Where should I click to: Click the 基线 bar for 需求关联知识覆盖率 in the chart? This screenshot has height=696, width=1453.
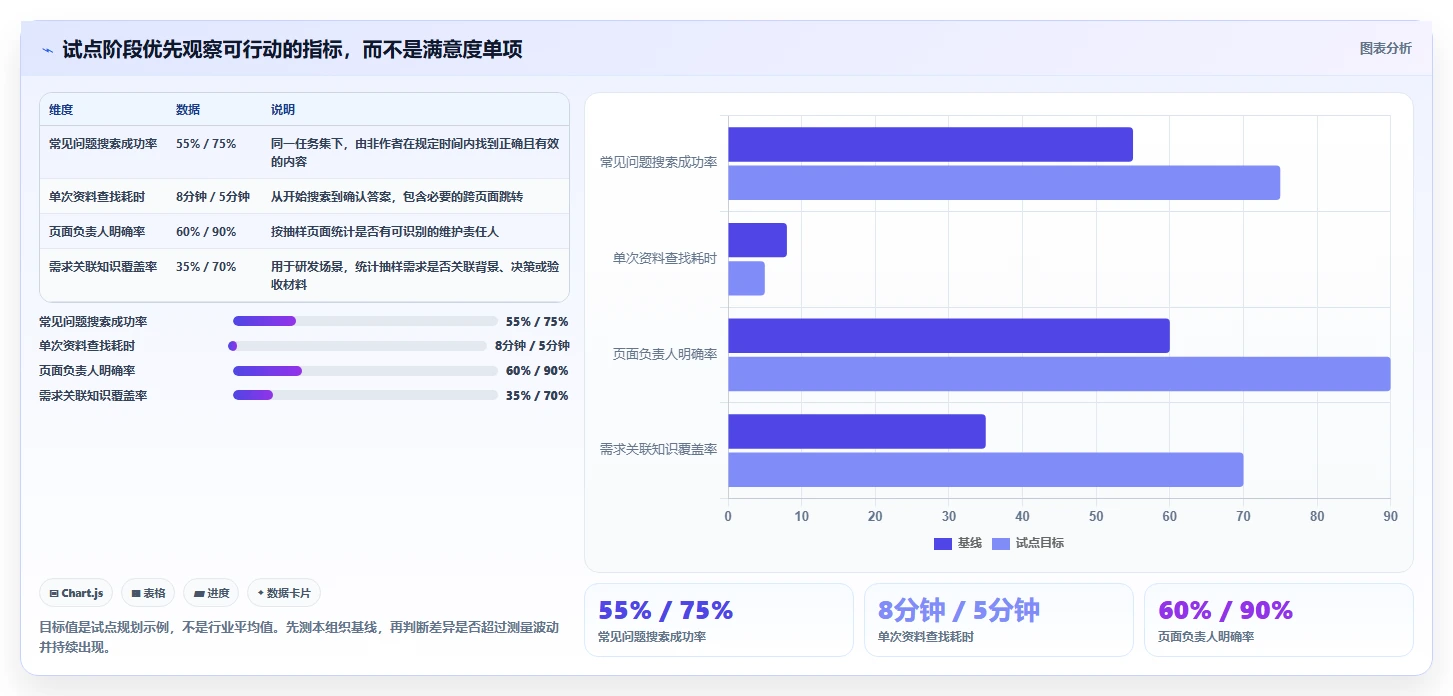tap(857, 431)
